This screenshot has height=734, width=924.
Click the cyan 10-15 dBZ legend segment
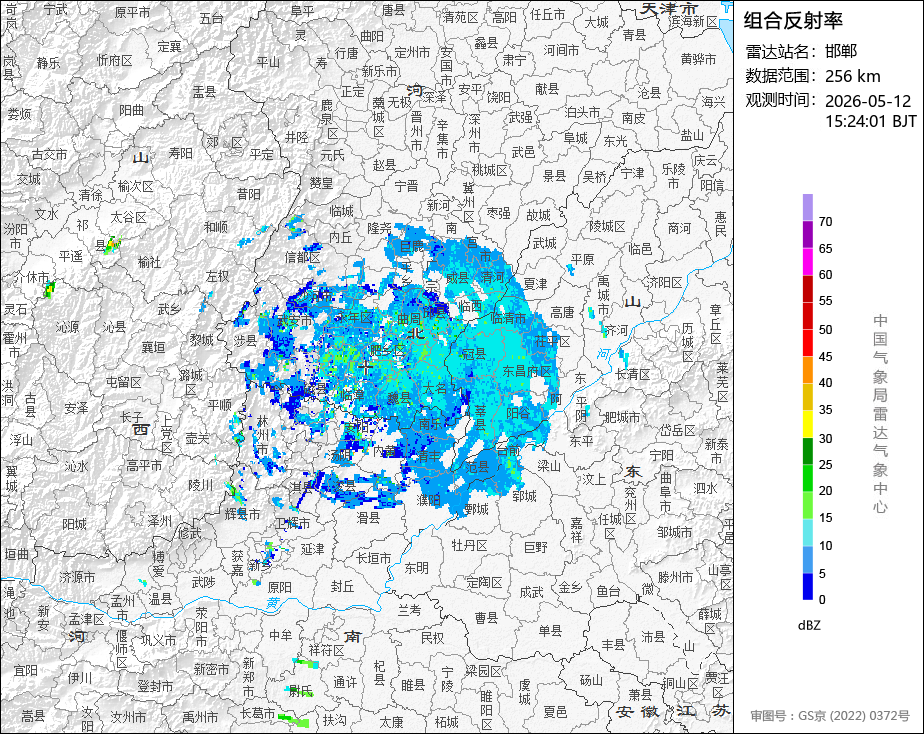pyautogui.click(x=807, y=532)
